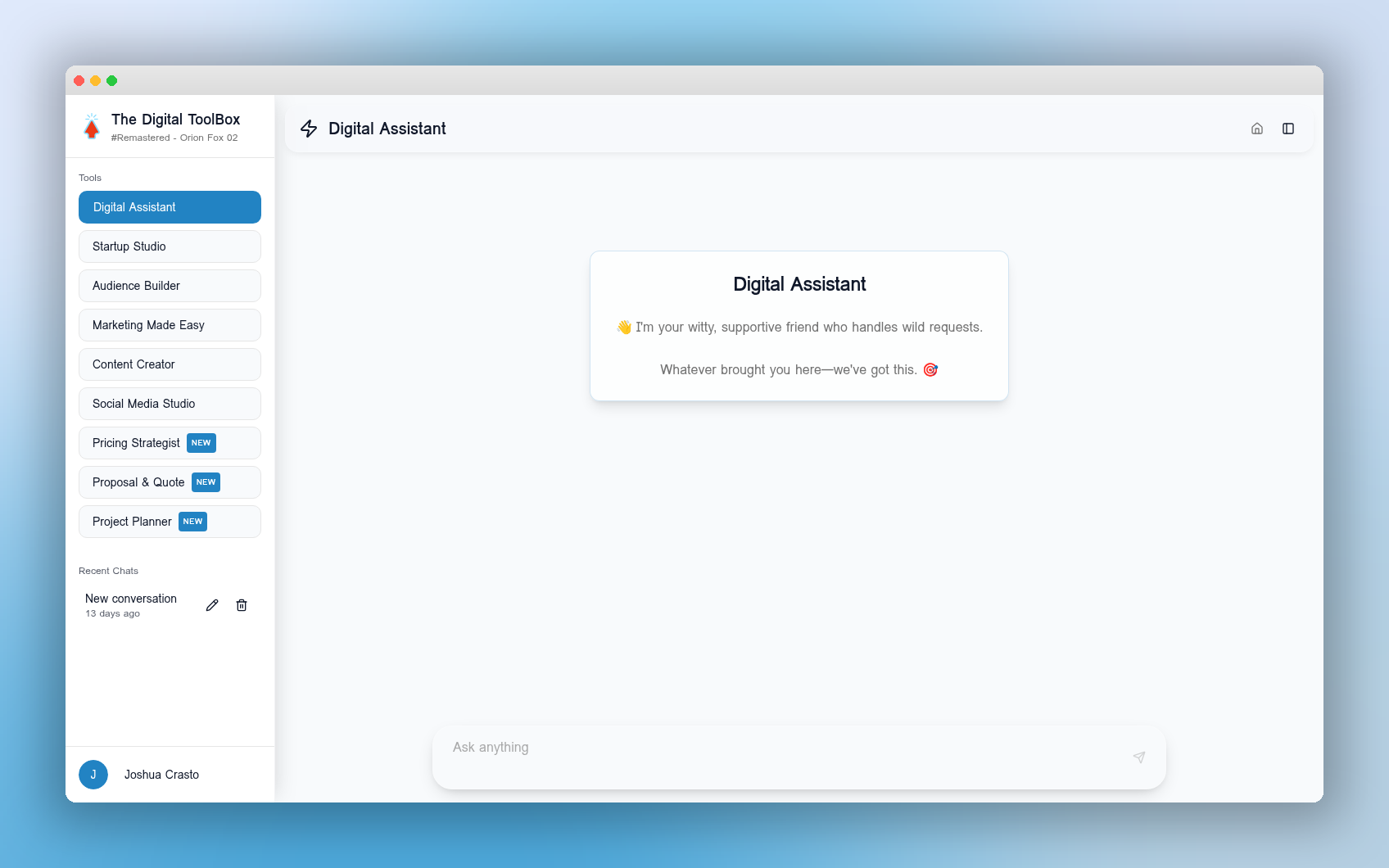This screenshot has width=1389, height=868.
Task: Click The Digital ToolBox title
Action: pos(175,120)
